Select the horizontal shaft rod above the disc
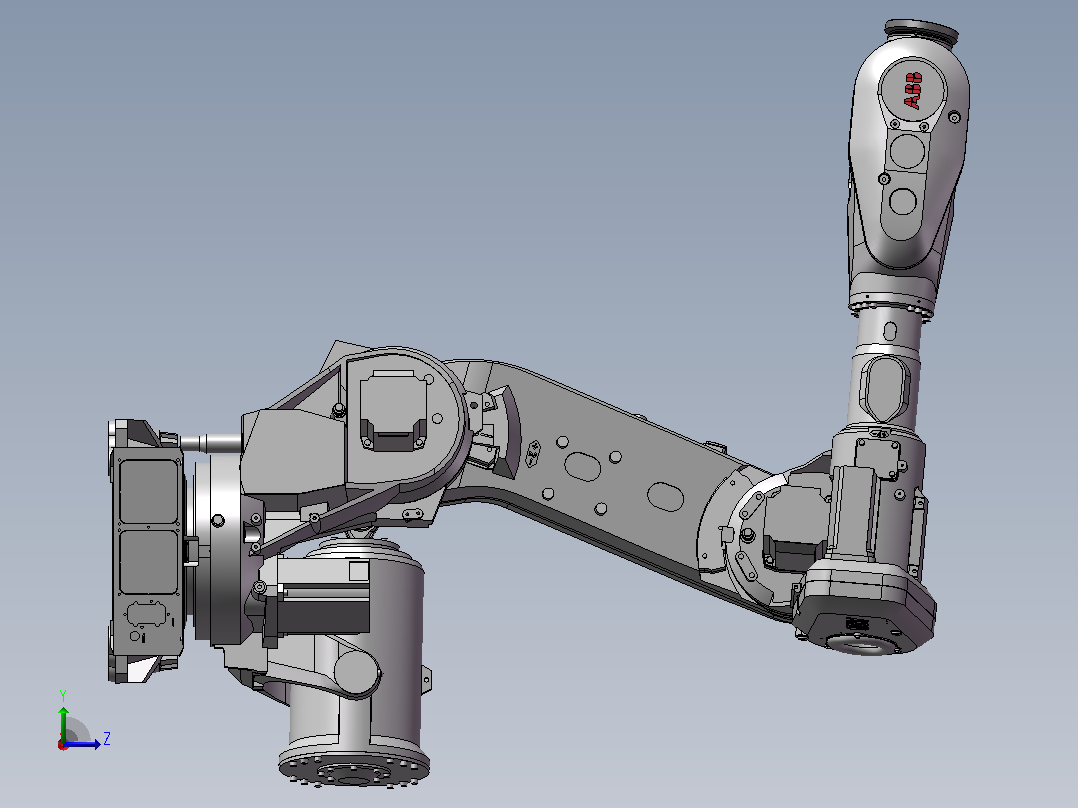 [210, 443]
